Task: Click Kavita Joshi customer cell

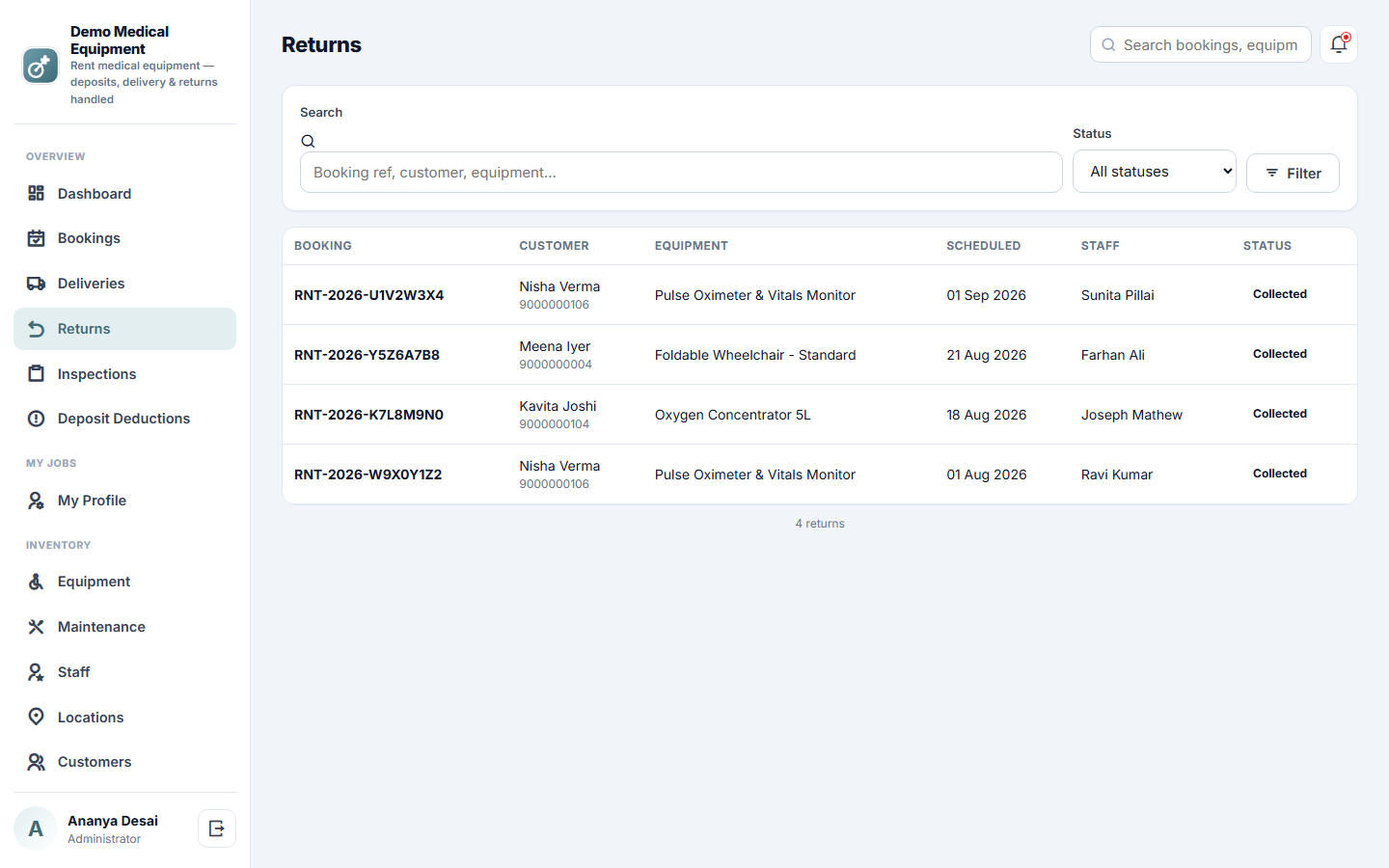Action: (558, 415)
